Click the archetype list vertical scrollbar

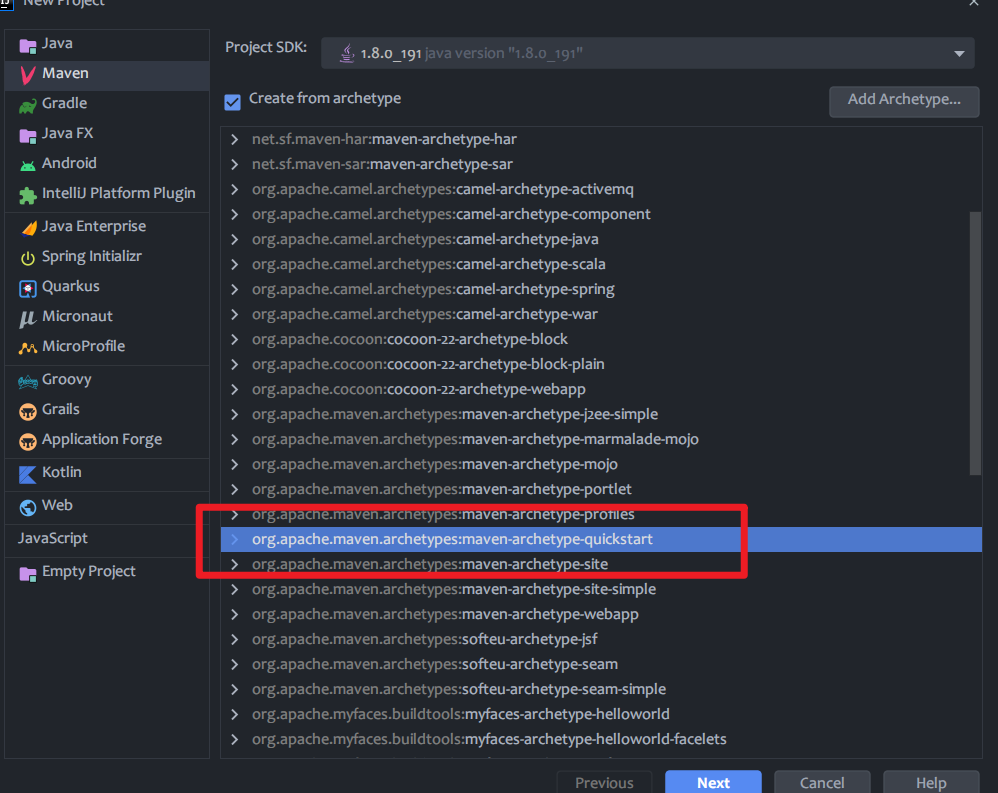[974, 343]
